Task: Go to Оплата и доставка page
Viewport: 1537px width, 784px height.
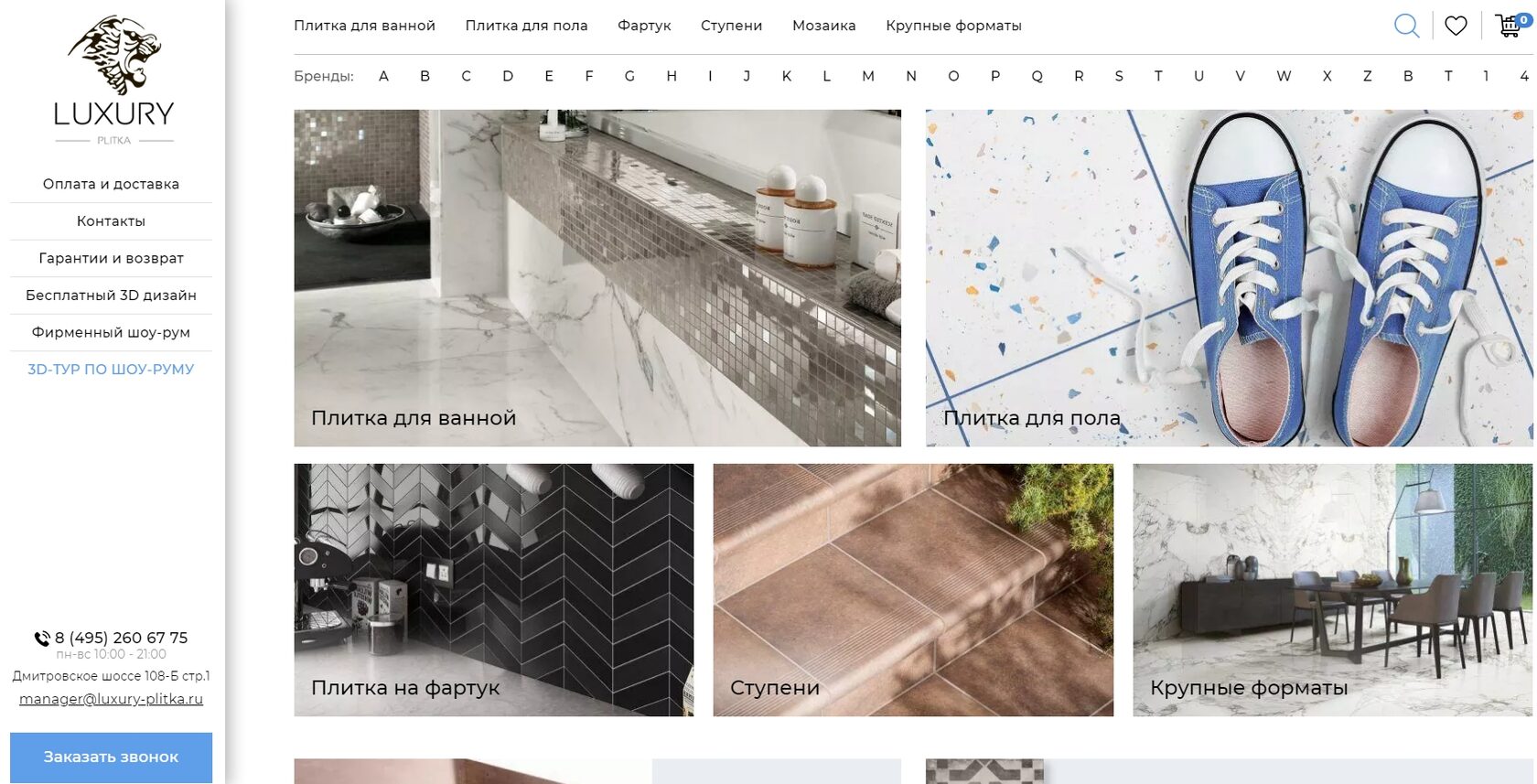Action: 111,184
